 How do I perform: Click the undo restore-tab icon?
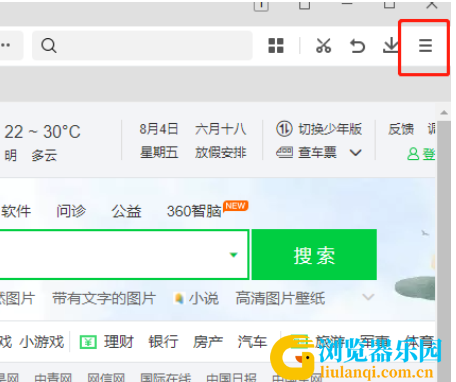pos(357,46)
